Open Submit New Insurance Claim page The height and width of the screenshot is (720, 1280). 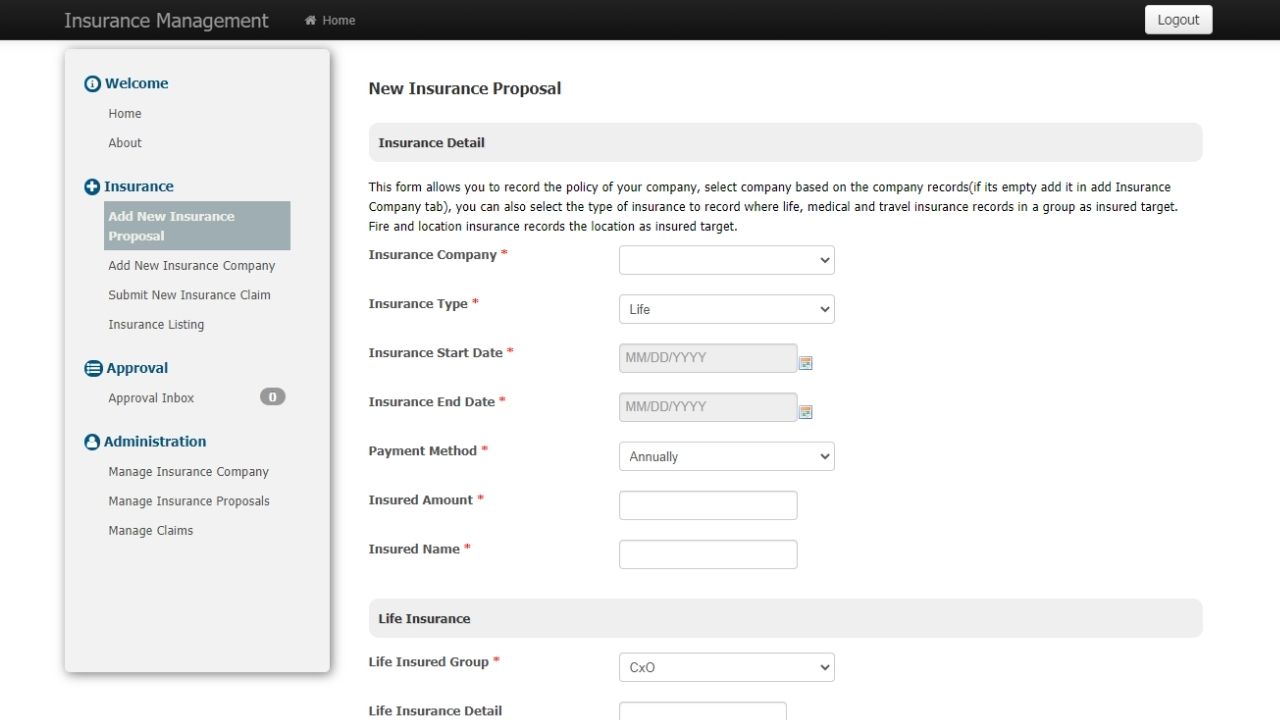[189, 295]
